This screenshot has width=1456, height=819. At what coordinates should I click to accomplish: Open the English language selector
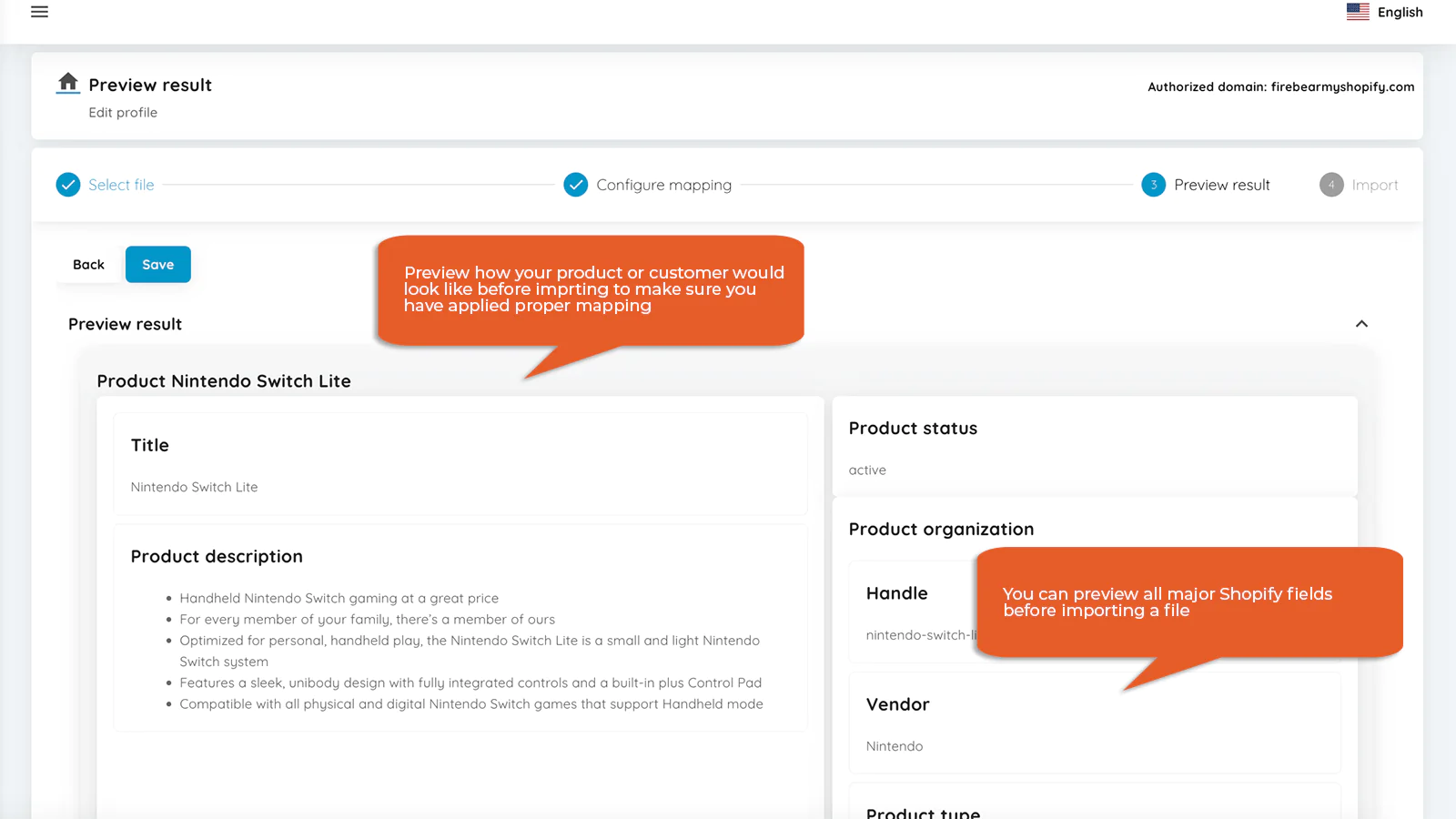coord(1400,12)
